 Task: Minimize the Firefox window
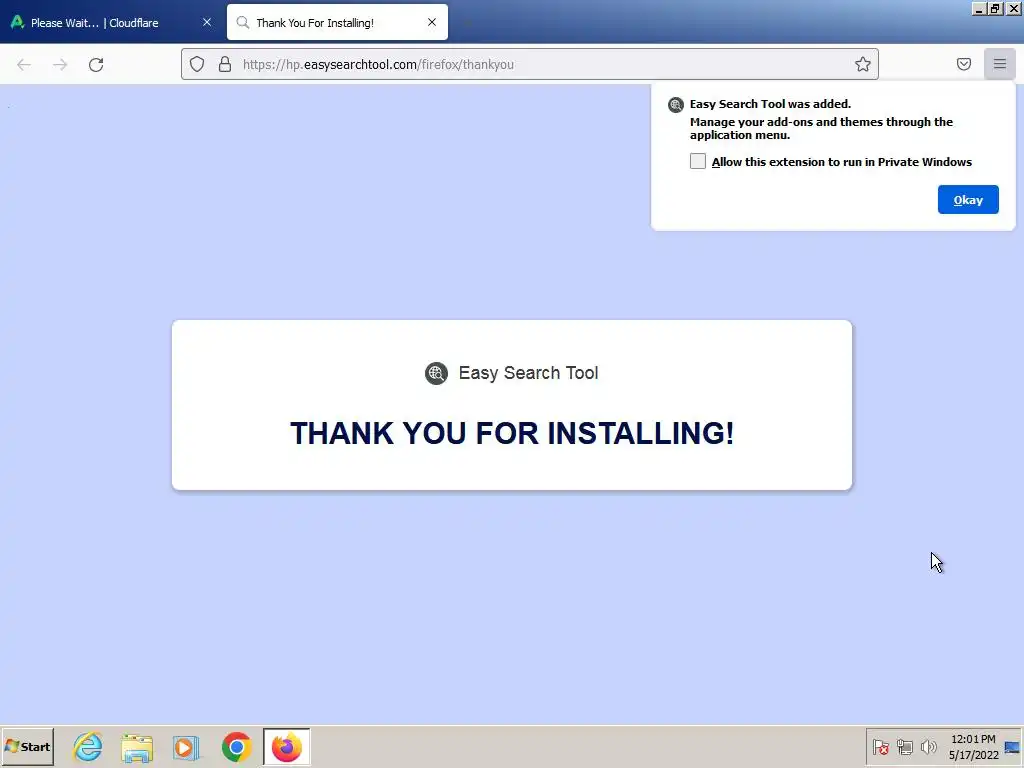coord(978,8)
